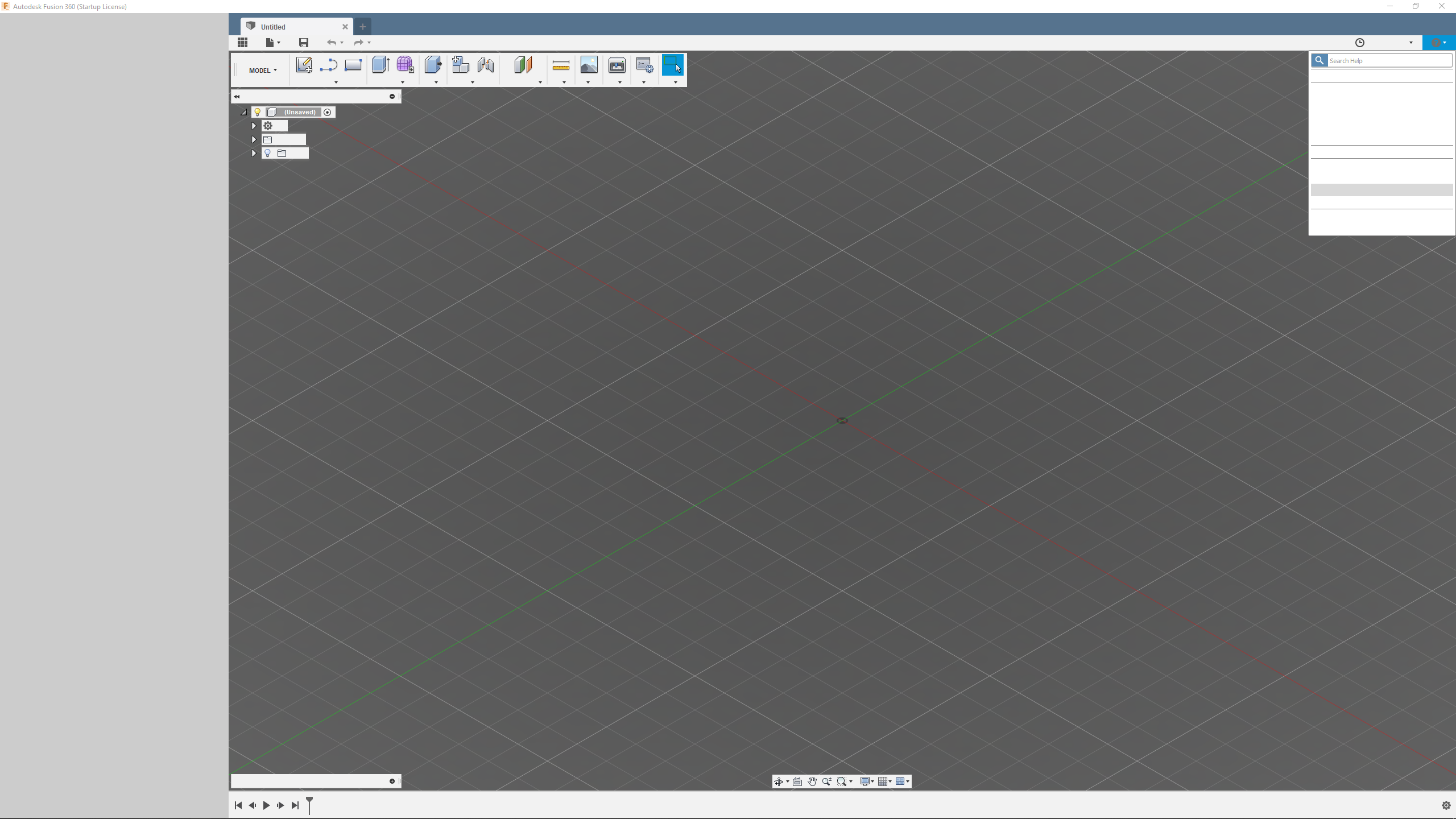Click the Insert image icon
Screen dimensions: 1456x819
[x=589, y=65]
